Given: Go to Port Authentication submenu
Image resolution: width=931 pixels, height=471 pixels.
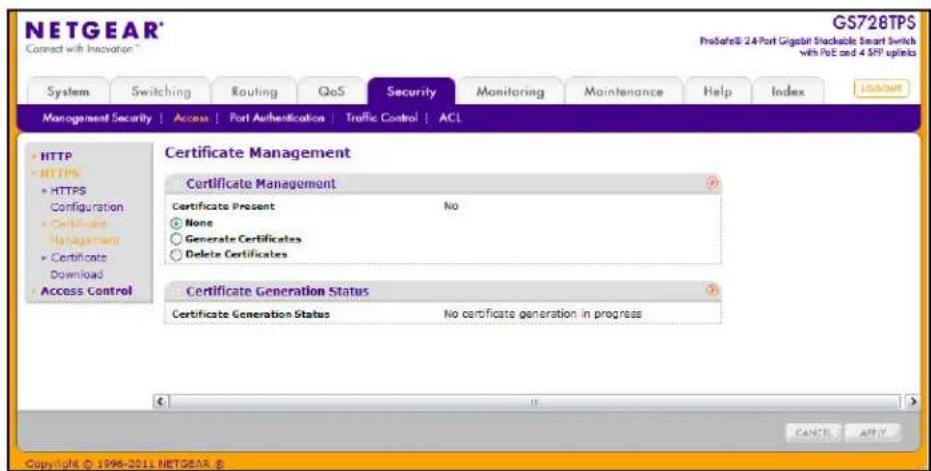Looking at the screenshot, I should [x=277, y=118].
